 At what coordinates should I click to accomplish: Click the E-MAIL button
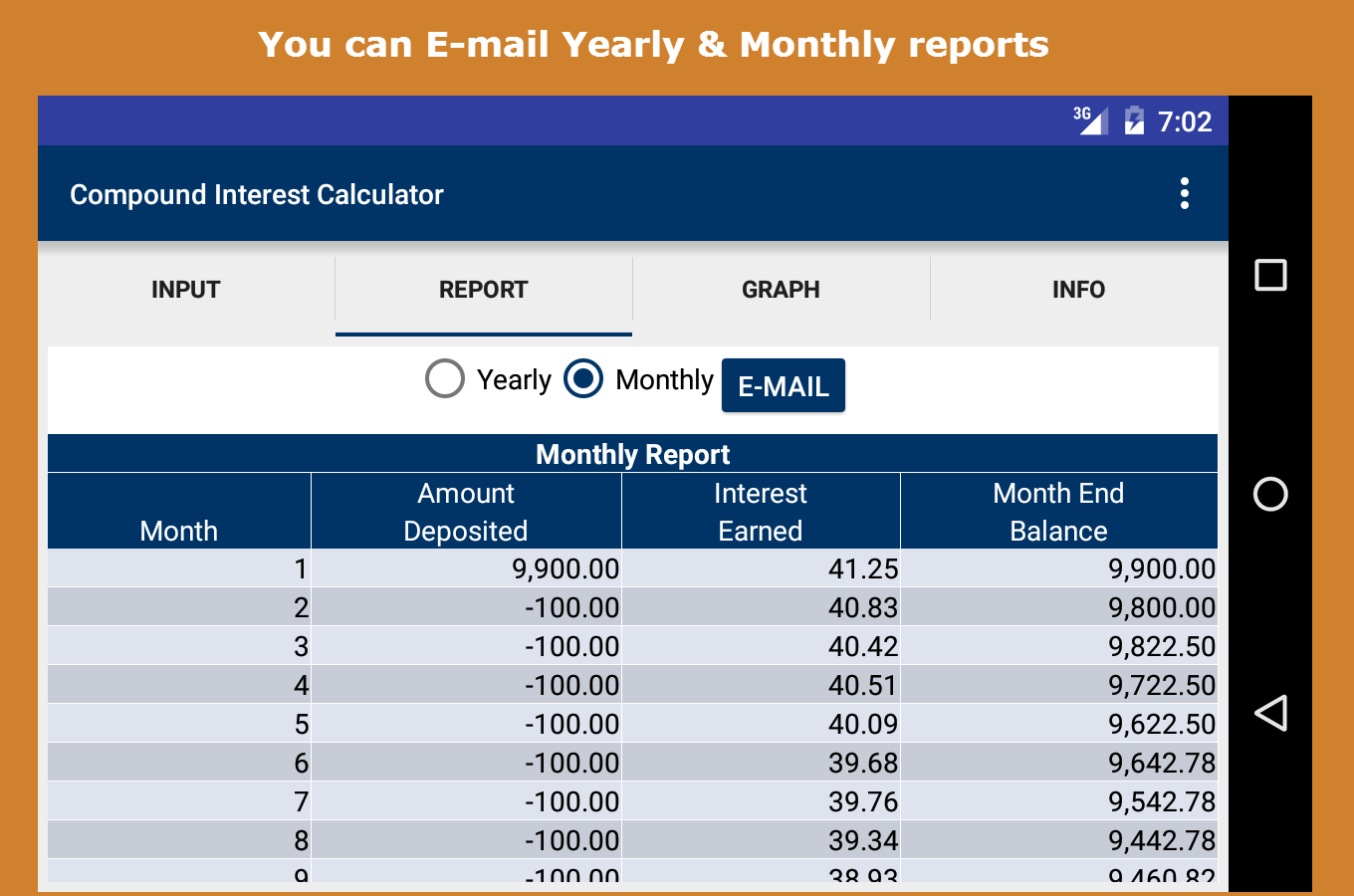(x=784, y=385)
